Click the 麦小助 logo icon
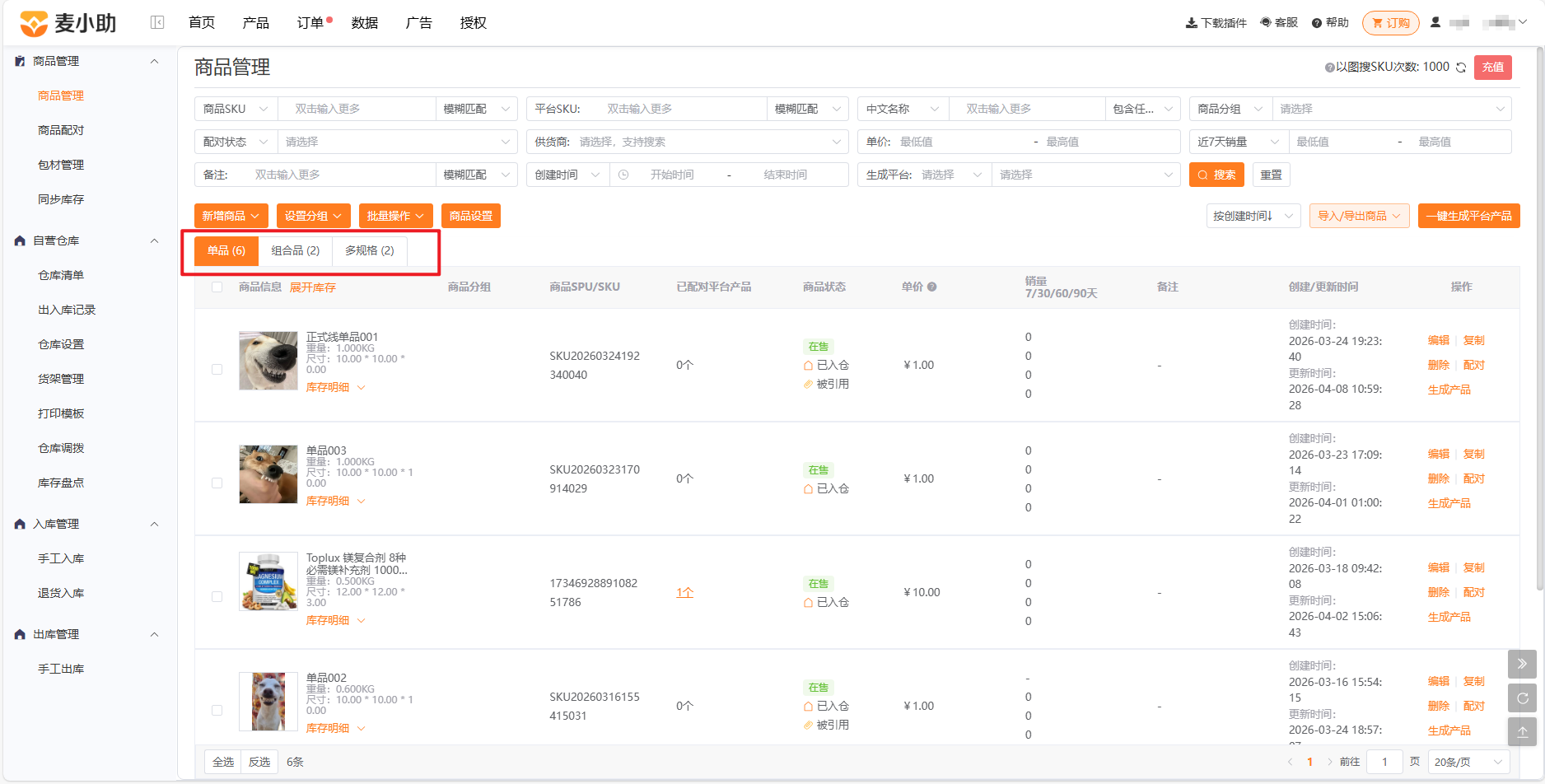This screenshot has width=1545, height=784. point(34,23)
